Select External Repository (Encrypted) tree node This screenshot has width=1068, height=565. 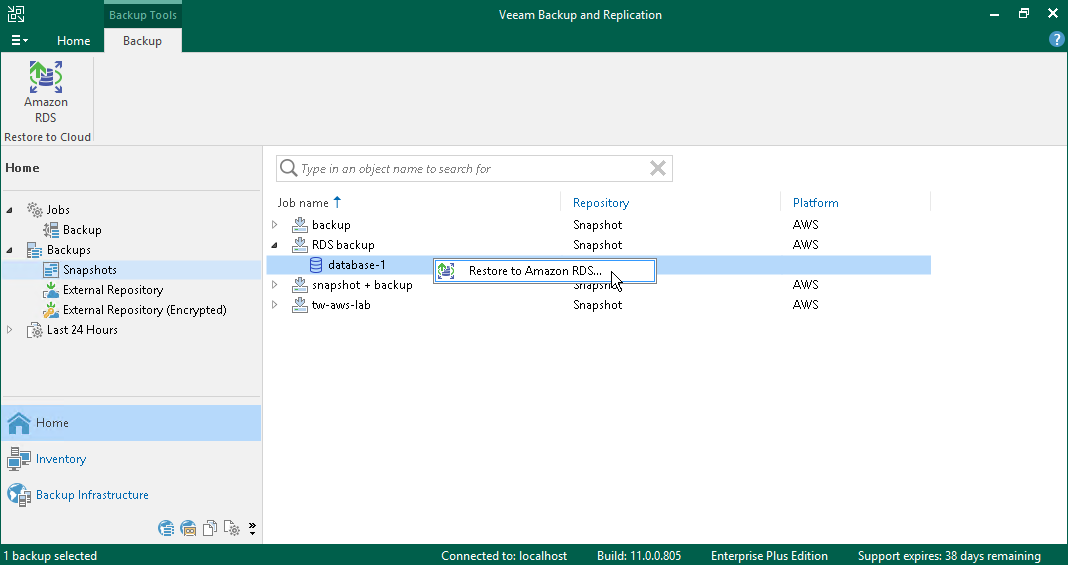click(x=144, y=310)
